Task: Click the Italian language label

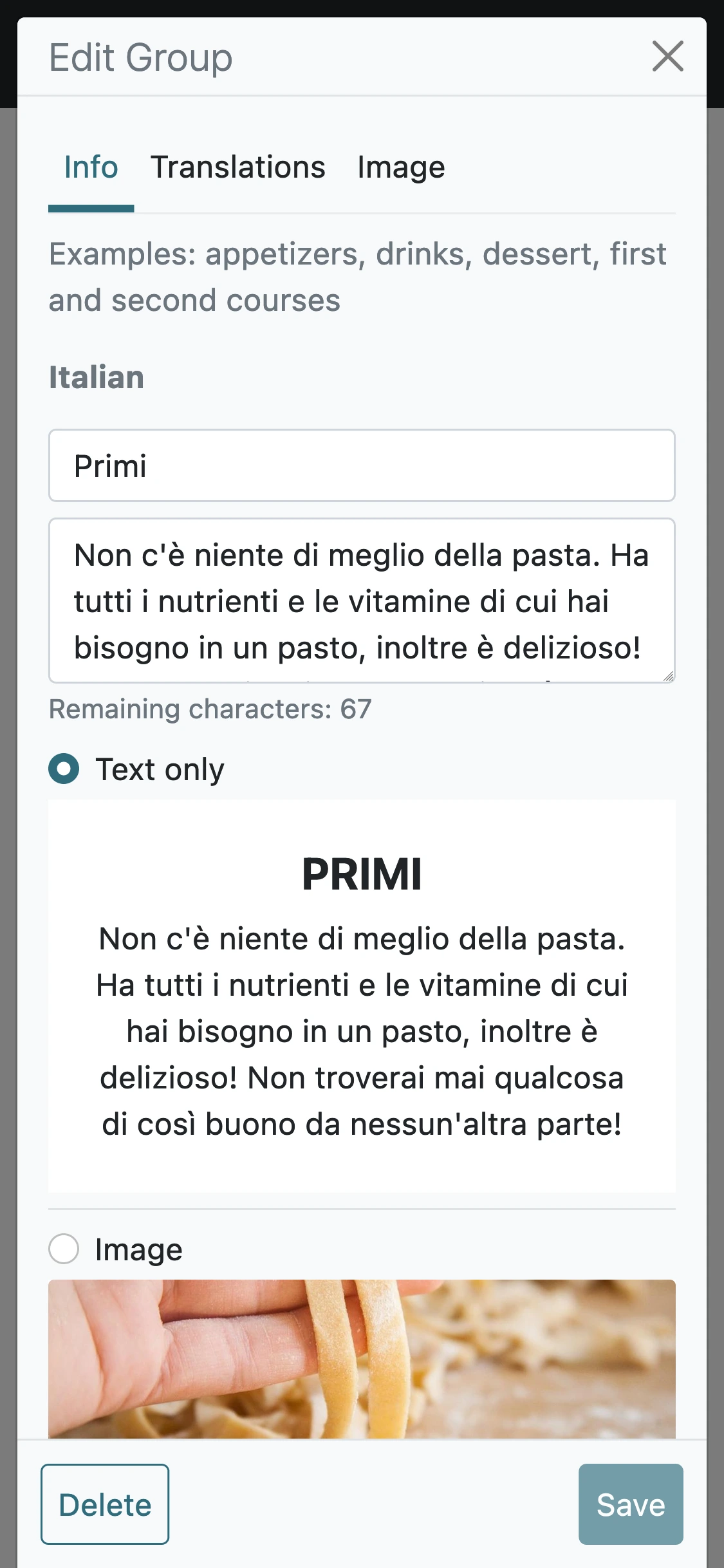Action: (x=97, y=377)
